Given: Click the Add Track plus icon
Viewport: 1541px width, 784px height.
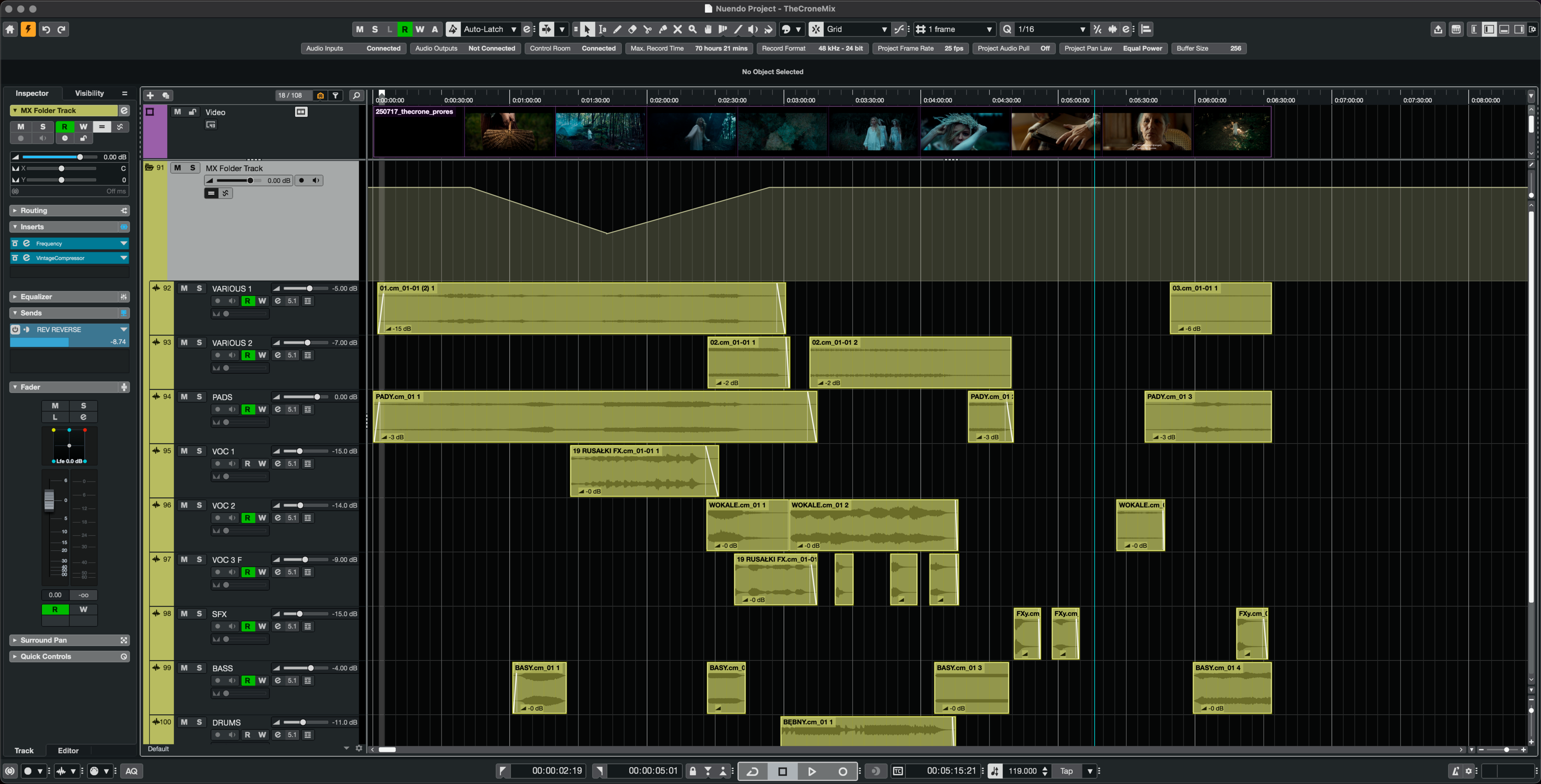Looking at the screenshot, I should point(150,96).
